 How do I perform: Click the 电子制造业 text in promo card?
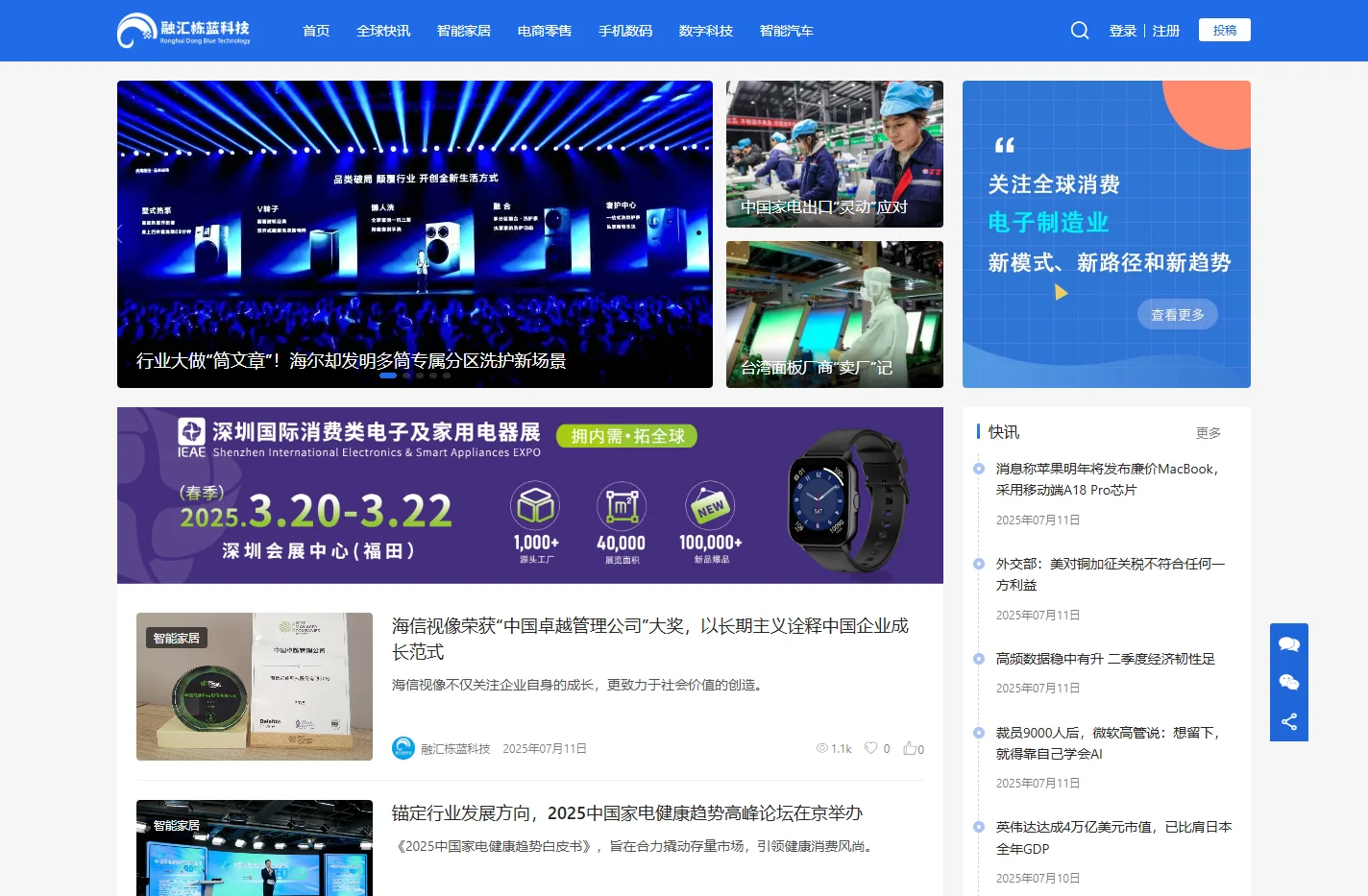pyautogui.click(x=1048, y=222)
